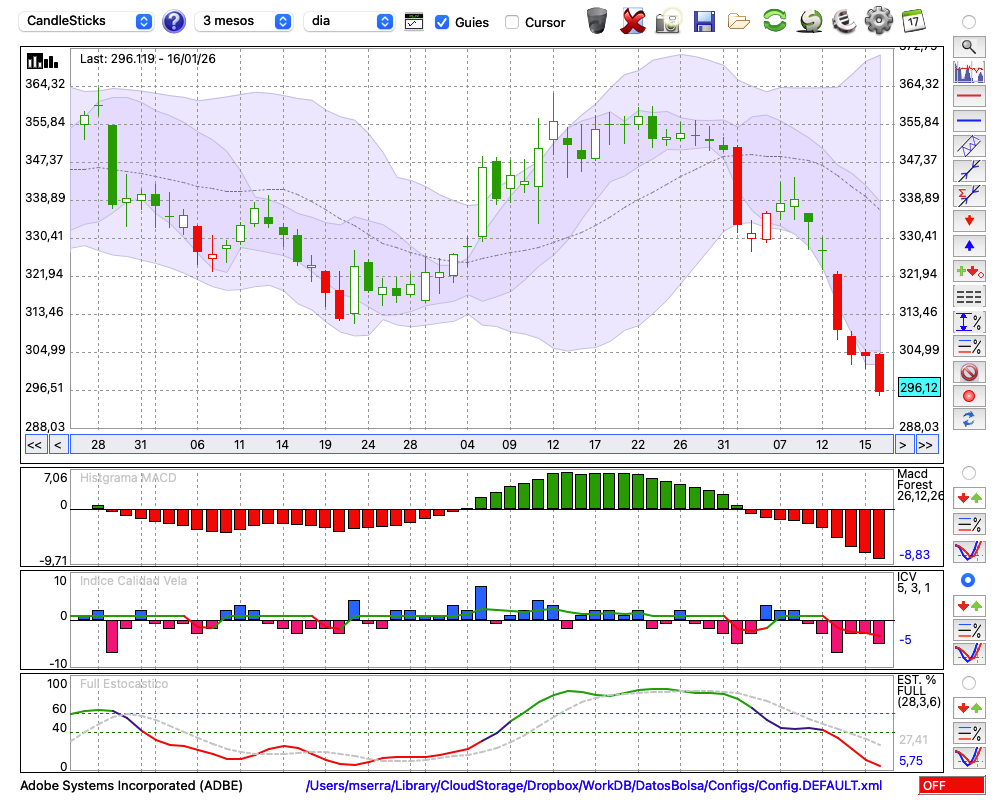Select the Macd Forest panel radio button
Image resolution: width=1000 pixels, height=800 pixels.
[x=968, y=472]
